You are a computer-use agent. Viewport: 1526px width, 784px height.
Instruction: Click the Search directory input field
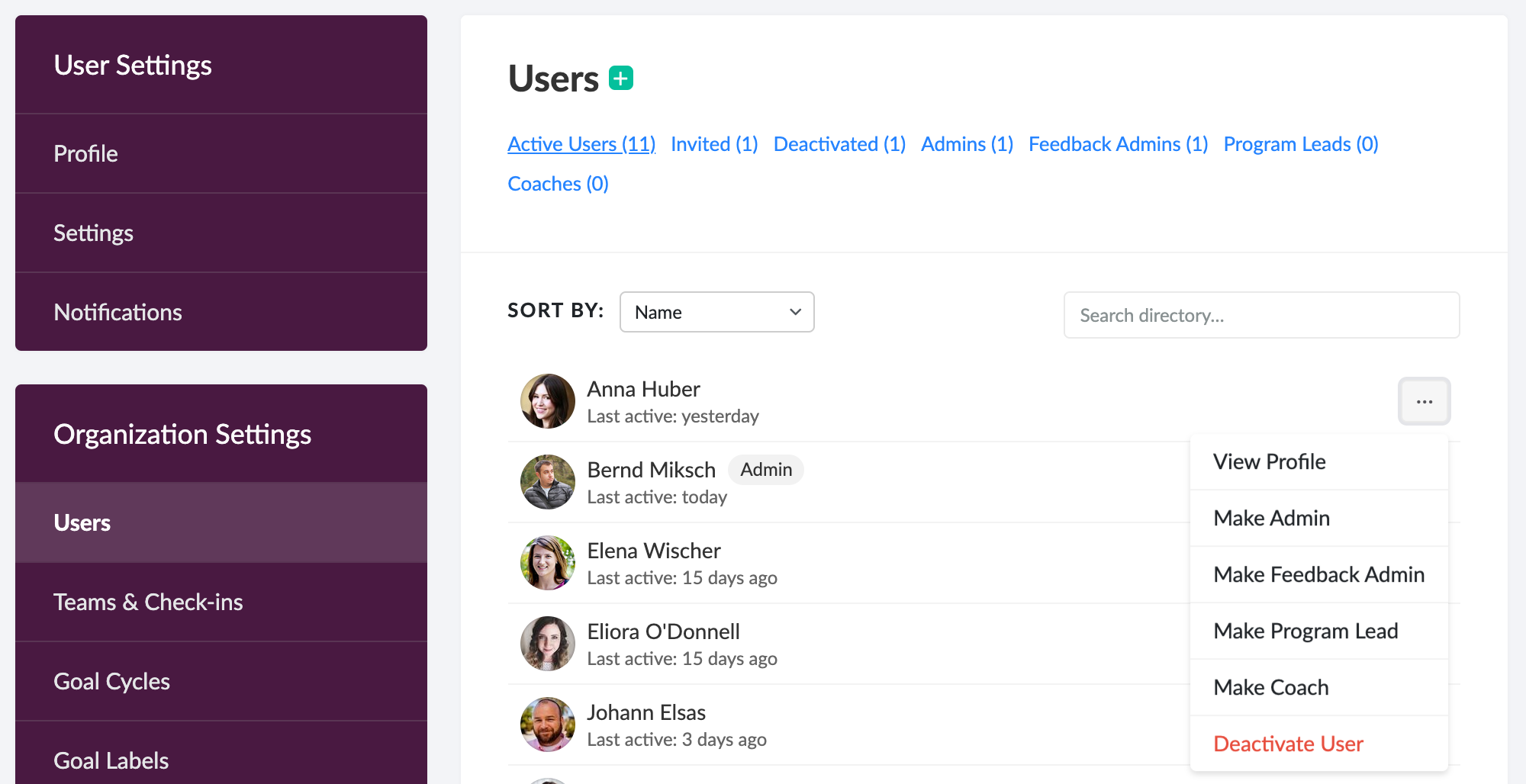1261,315
